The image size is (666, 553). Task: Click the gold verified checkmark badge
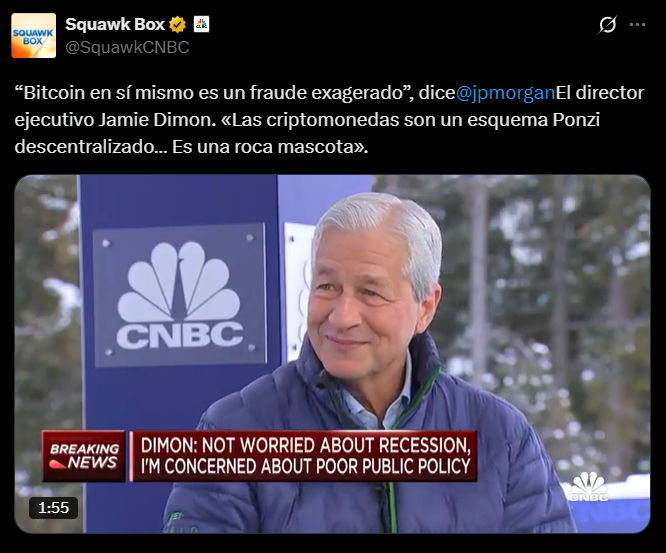coord(178,25)
